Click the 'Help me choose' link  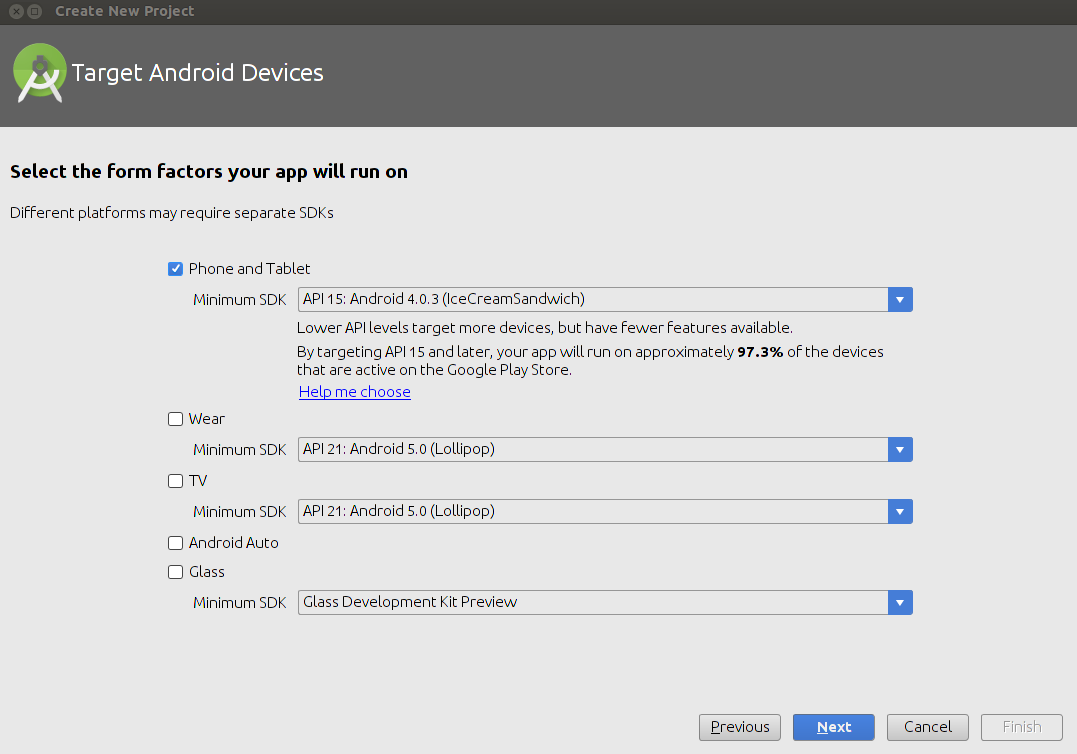pyautogui.click(x=354, y=392)
